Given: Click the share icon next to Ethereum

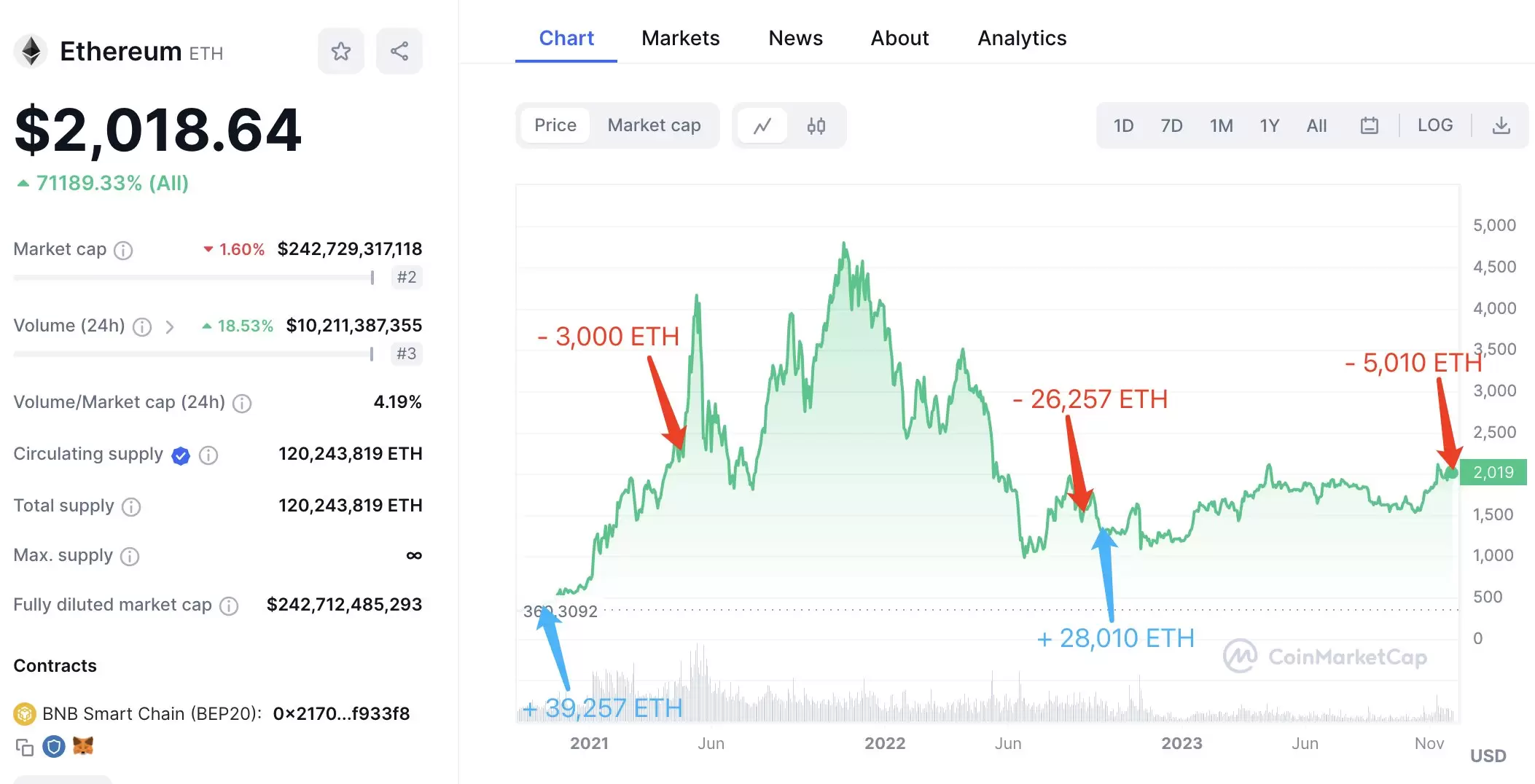Looking at the screenshot, I should 399,51.
